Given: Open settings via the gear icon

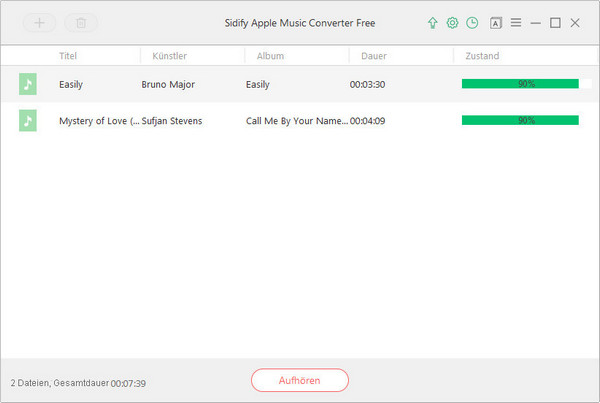Looking at the screenshot, I should pos(452,23).
